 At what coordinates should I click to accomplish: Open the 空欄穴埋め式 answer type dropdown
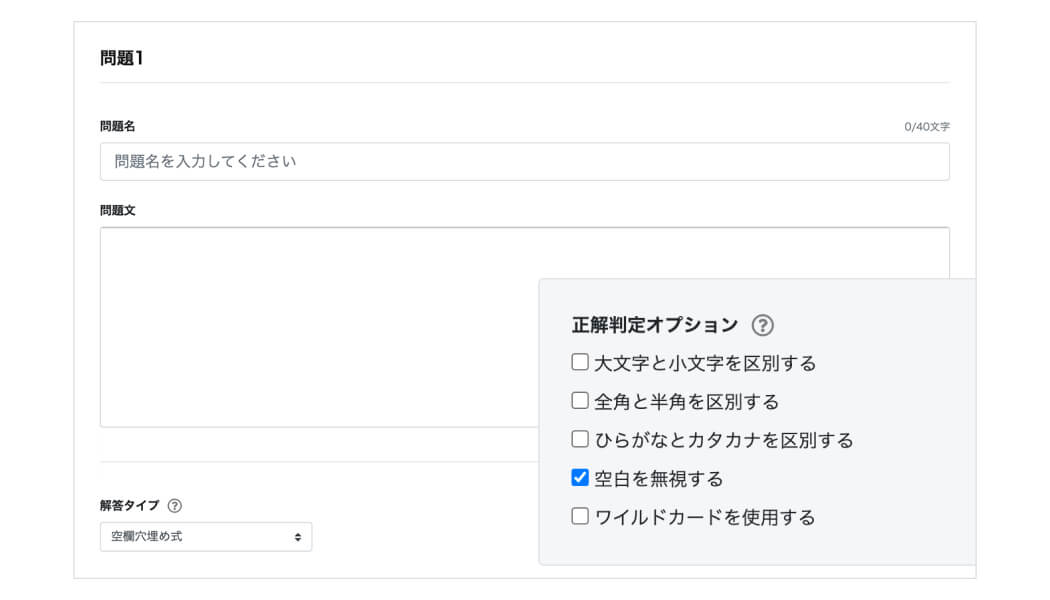pos(206,537)
